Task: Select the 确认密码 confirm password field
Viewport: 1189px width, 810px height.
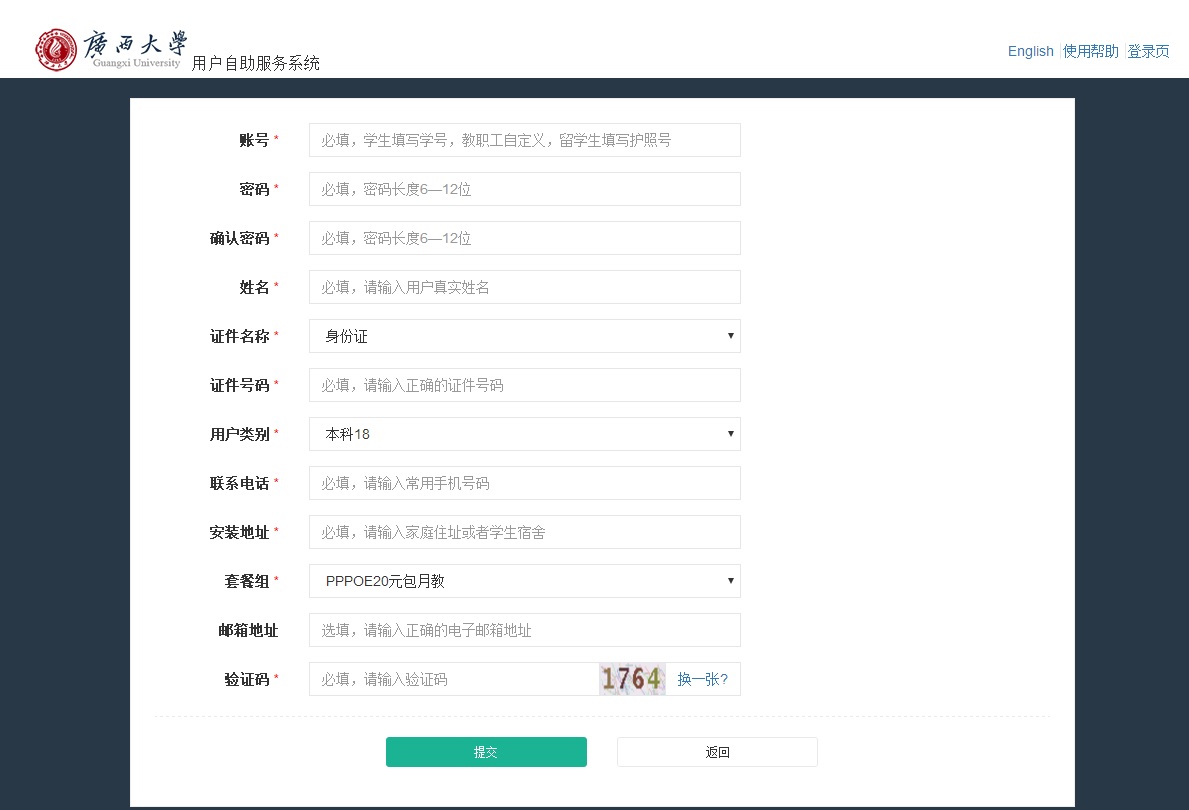Action: (x=524, y=238)
